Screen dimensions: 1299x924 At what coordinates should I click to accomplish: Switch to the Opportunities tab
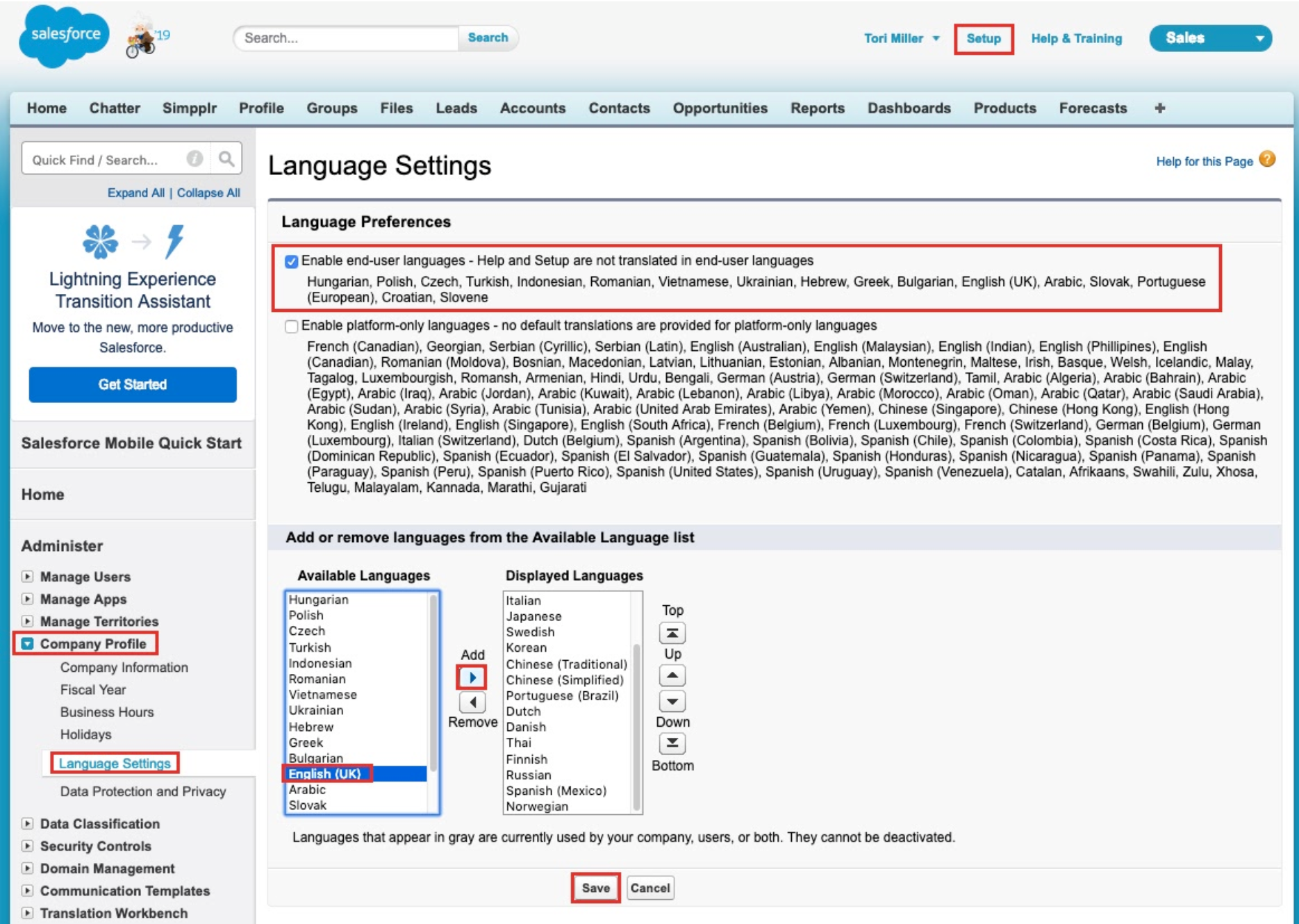(x=720, y=108)
